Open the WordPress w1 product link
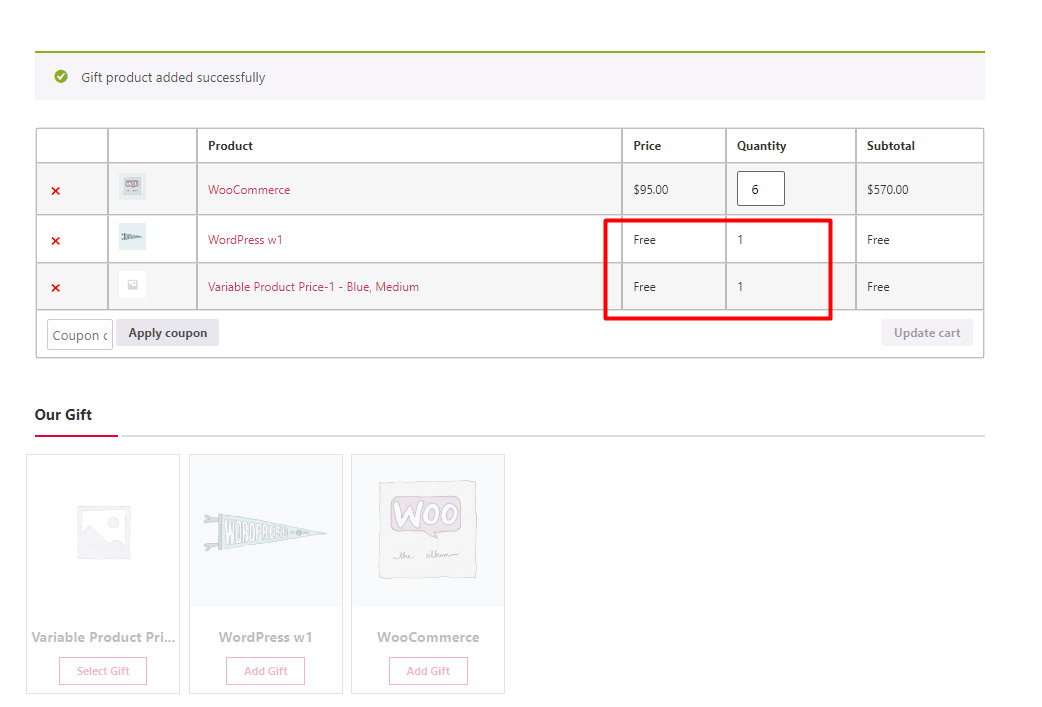Screen dimensions: 1042x707 click(245, 240)
